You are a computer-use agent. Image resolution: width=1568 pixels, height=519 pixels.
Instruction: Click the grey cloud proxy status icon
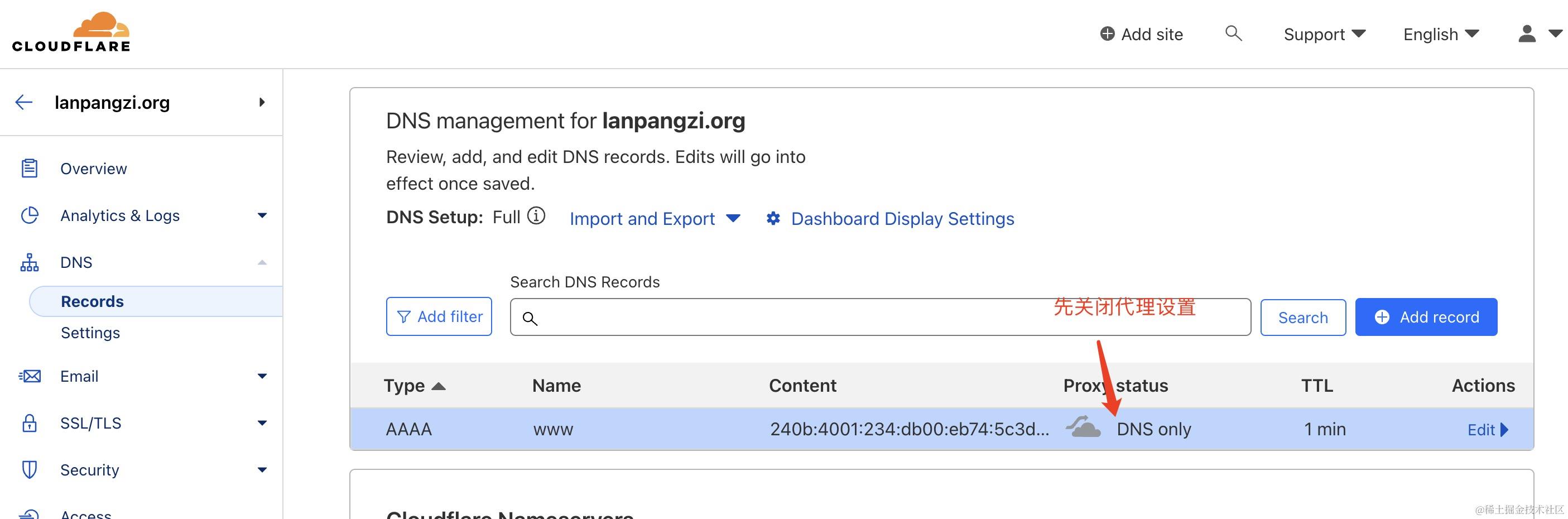pyautogui.click(x=1084, y=427)
